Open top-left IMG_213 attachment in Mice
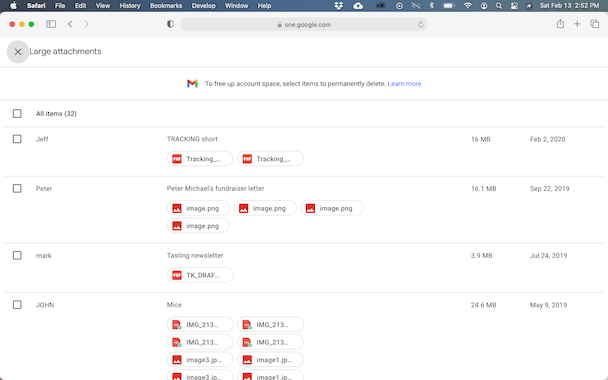608x380 pixels. [200, 325]
